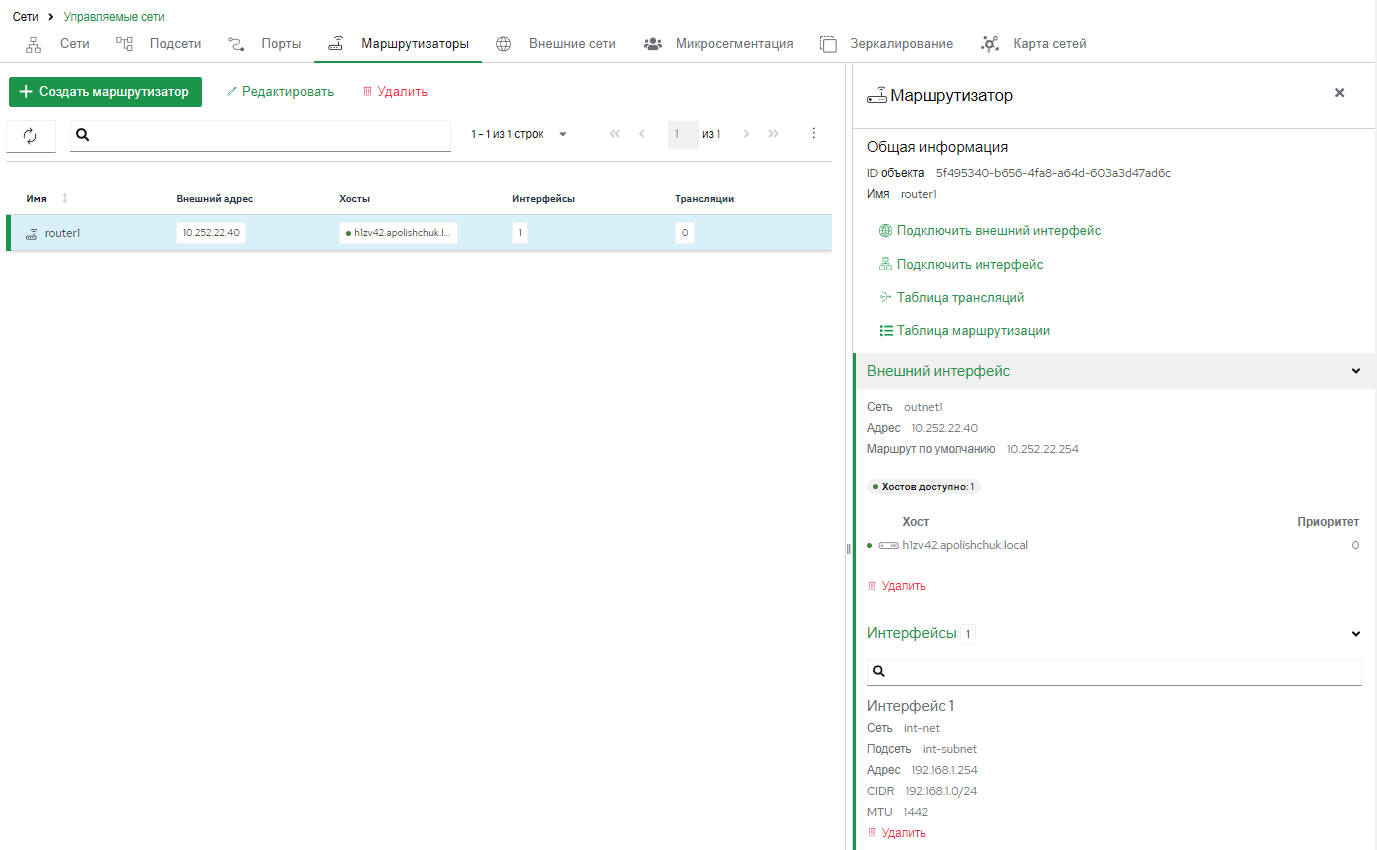
Task: Click the object ID value
Action: 1052,173
